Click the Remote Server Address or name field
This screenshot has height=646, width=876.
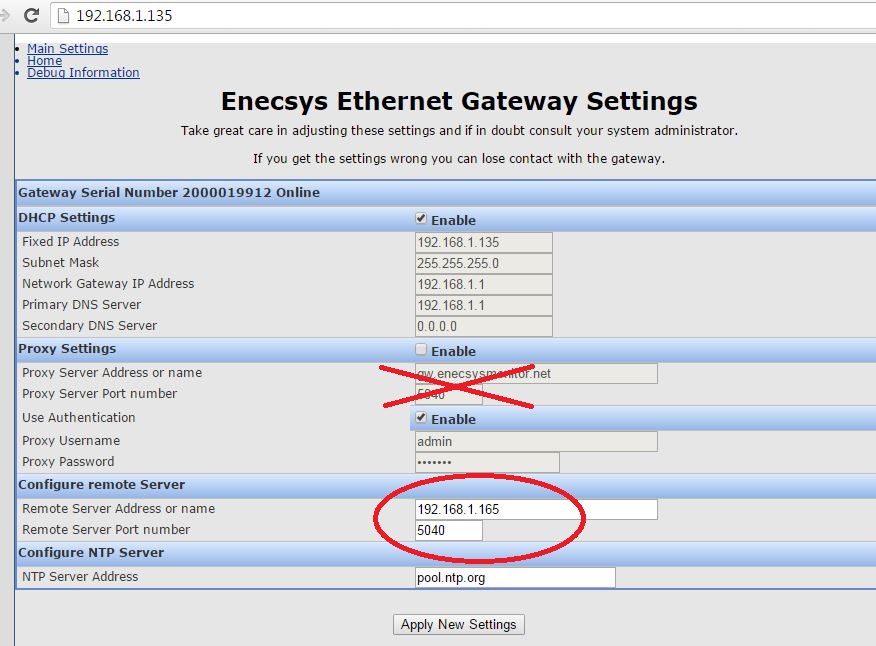click(536, 509)
